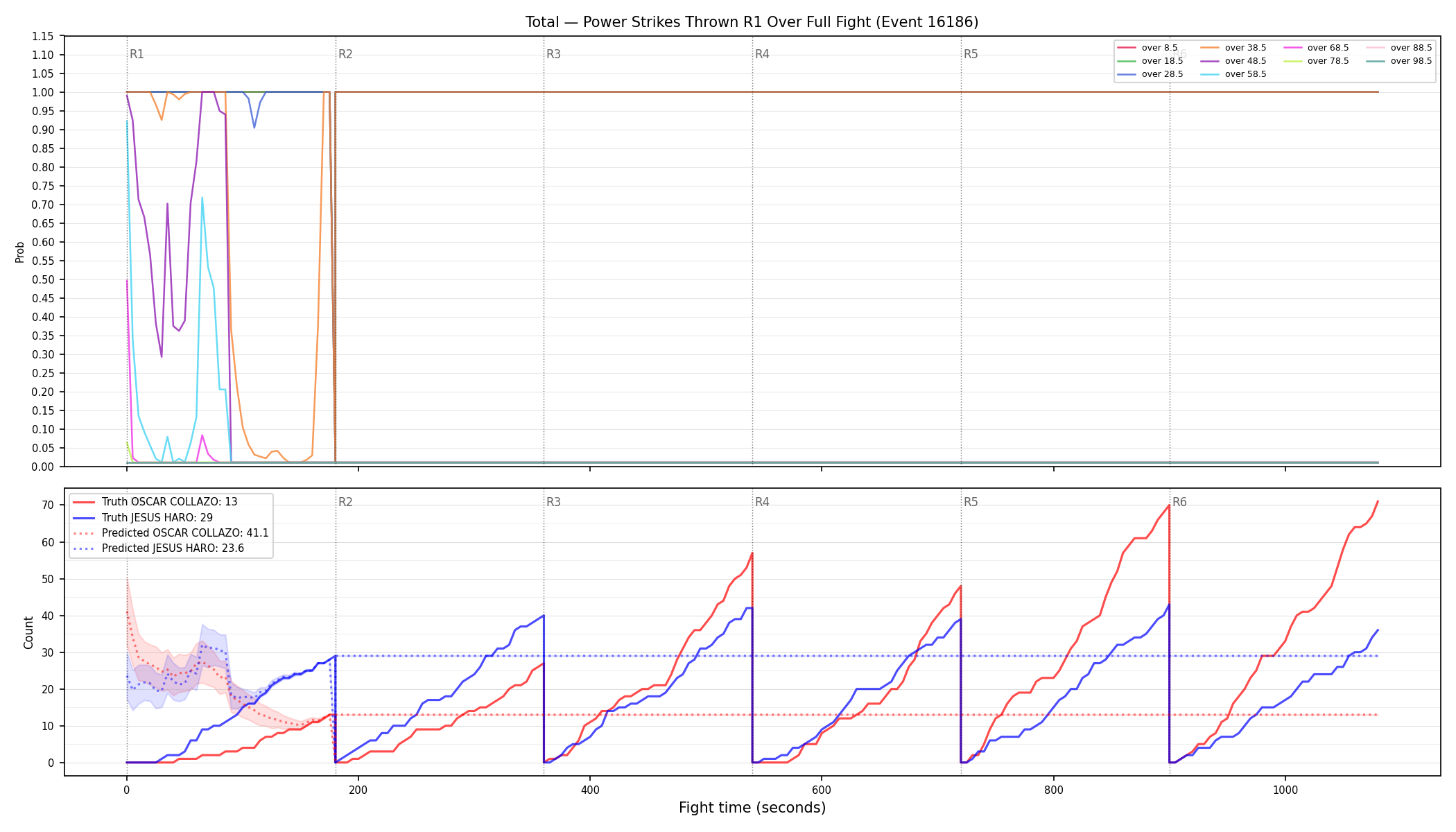Click the 'Fight time (seconds)' axis label
The image size is (1456, 832).
click(x=752, y=808)
